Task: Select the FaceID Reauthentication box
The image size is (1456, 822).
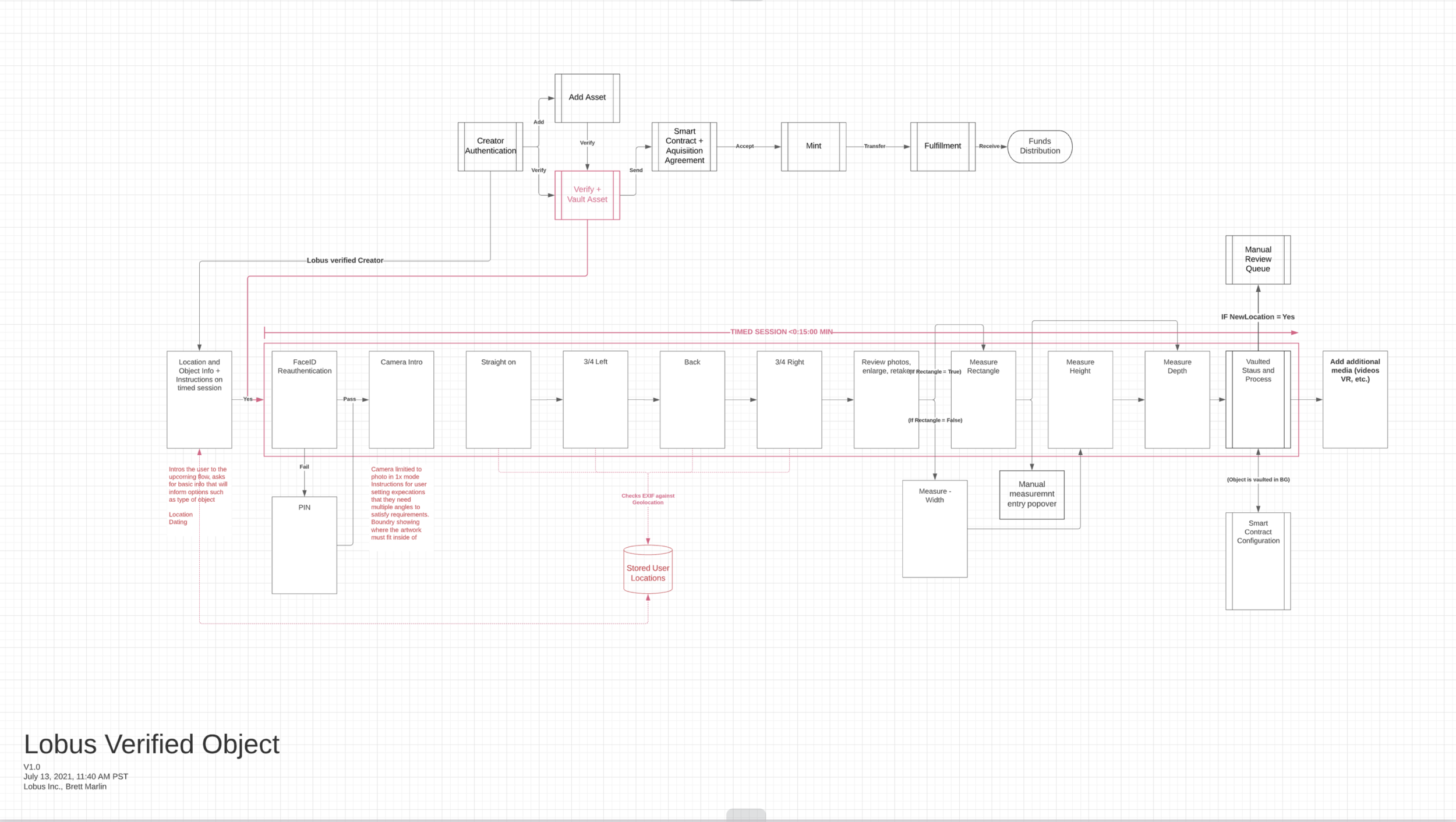Action: (x=304, y=399)
